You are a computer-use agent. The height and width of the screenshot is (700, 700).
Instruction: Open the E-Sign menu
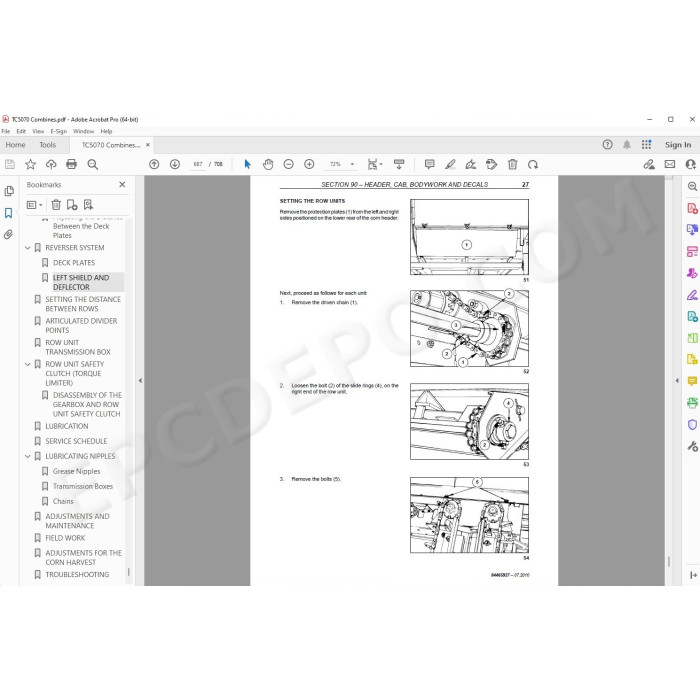click(58, 131)
